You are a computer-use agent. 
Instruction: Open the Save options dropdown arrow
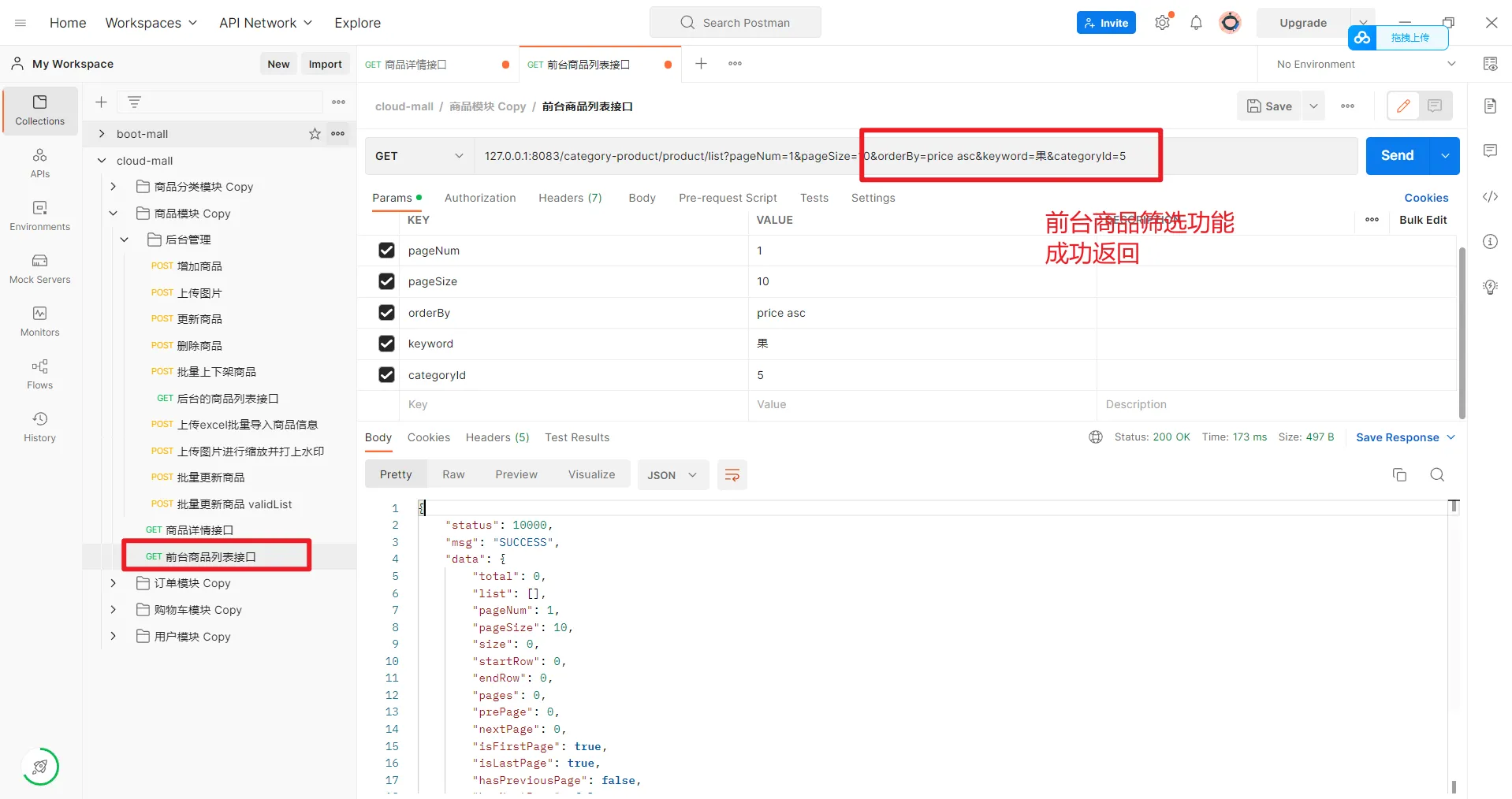tap(1313, 106)
